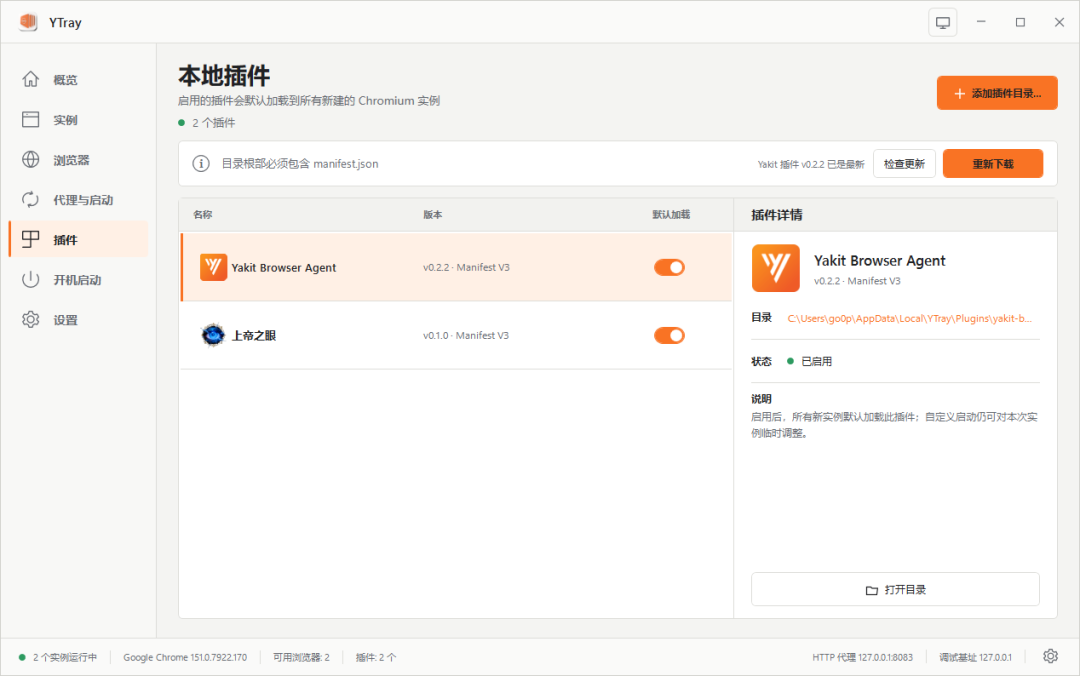Click the 默认加载 column header

(x=671, y=214)
